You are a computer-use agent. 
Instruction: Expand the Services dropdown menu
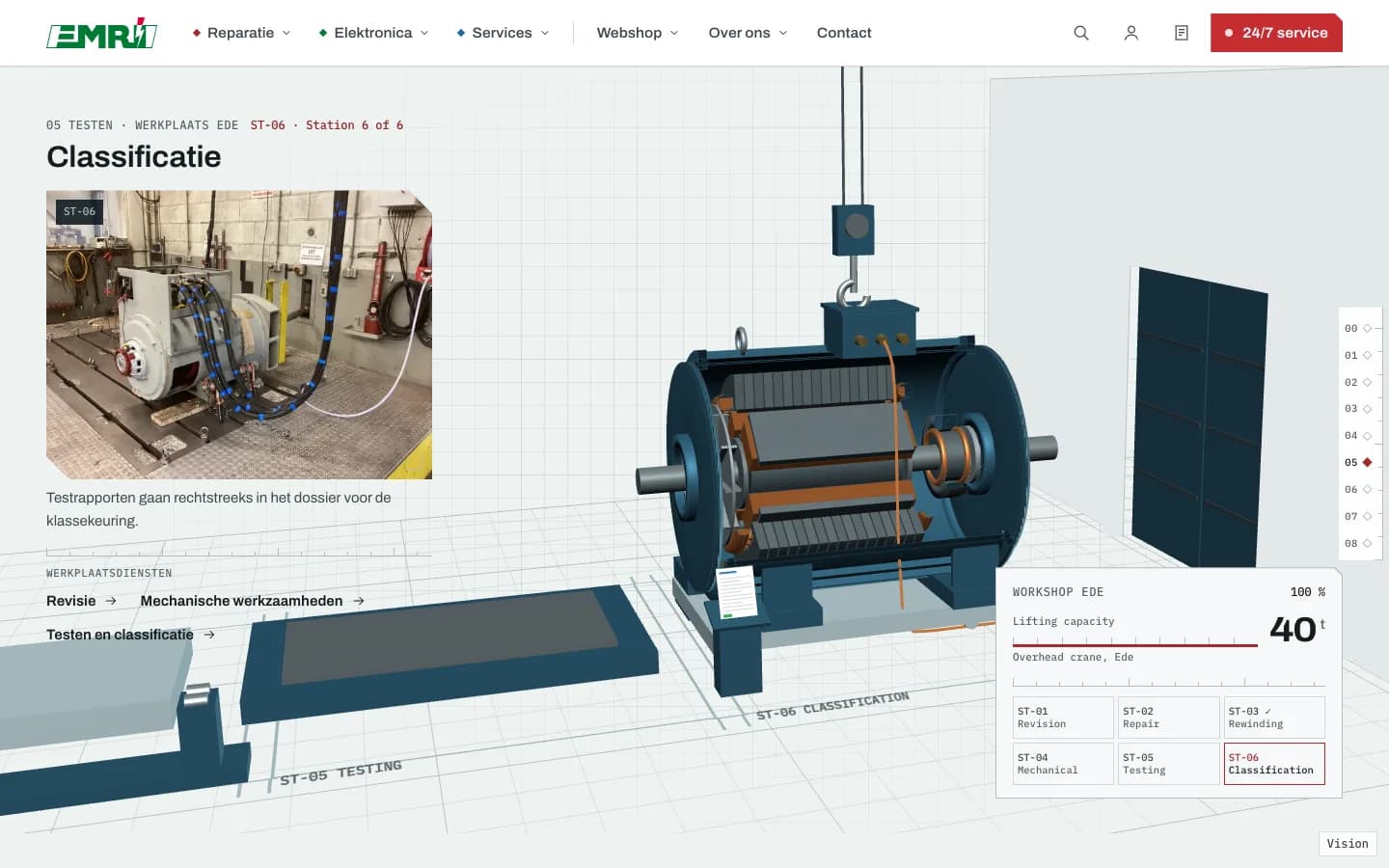click(503, 33)
